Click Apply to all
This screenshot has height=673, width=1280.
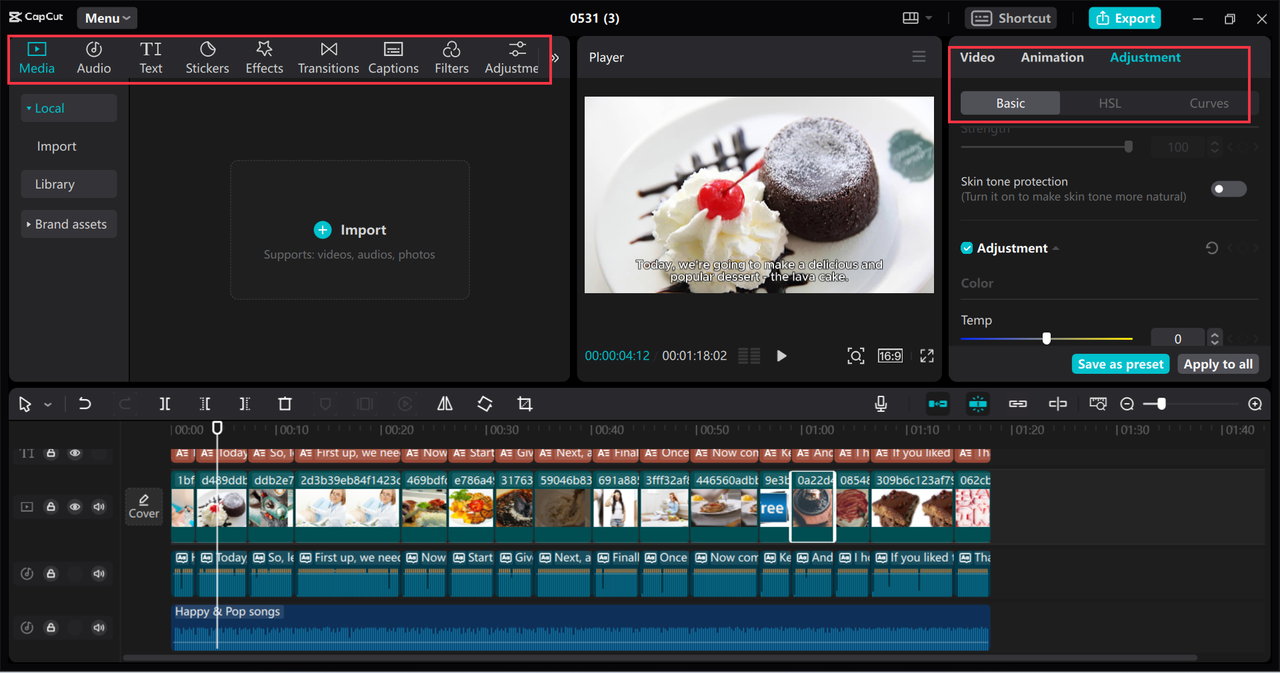1217,364
